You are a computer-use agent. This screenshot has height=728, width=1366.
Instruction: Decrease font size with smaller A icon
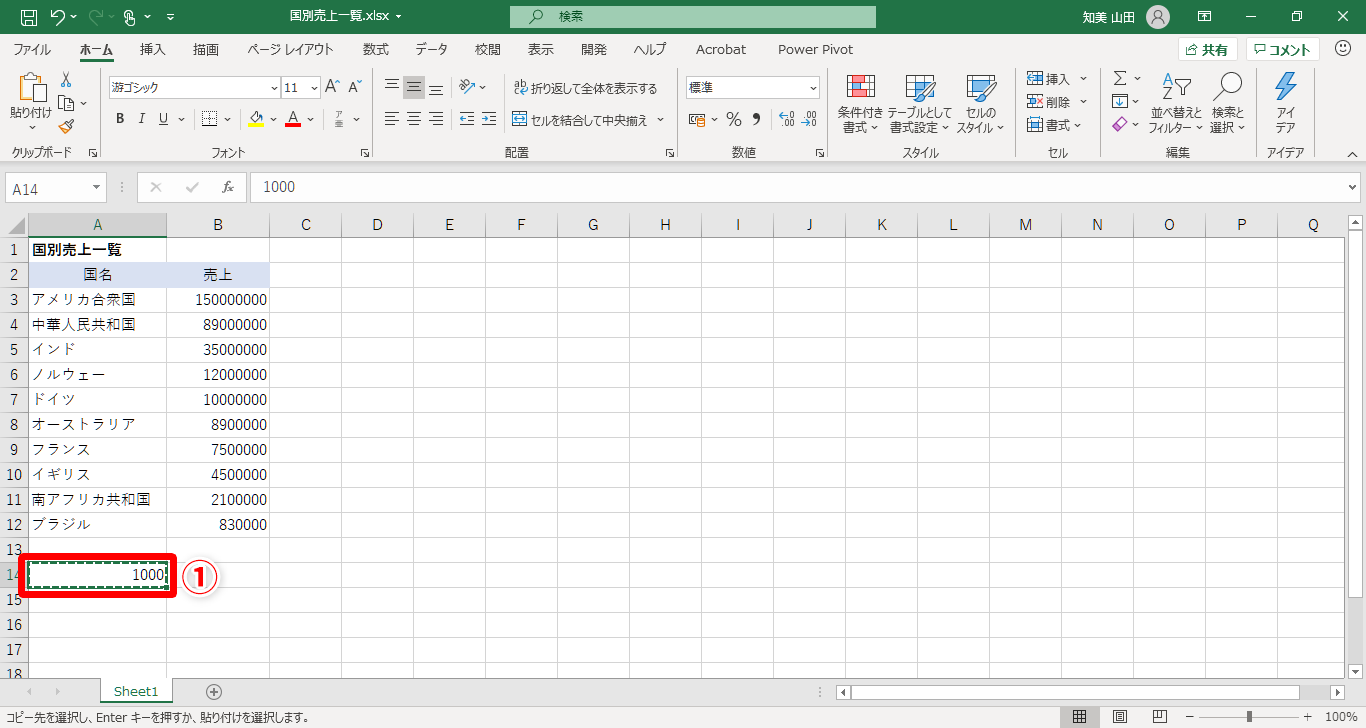[355, 87]
